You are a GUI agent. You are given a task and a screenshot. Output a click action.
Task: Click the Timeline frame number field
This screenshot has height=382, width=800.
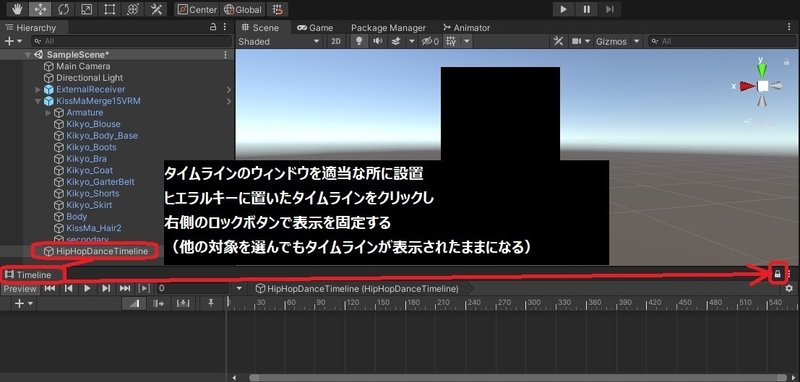[192, 289]
